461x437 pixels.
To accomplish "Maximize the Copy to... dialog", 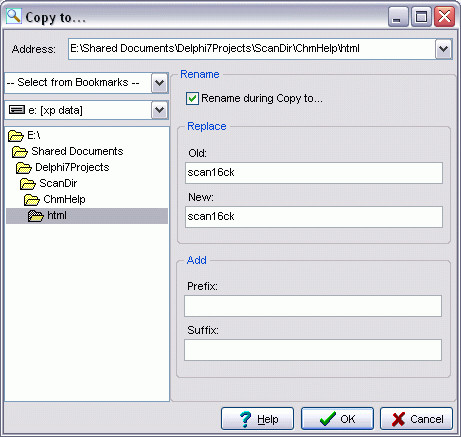I will [421, 16].
